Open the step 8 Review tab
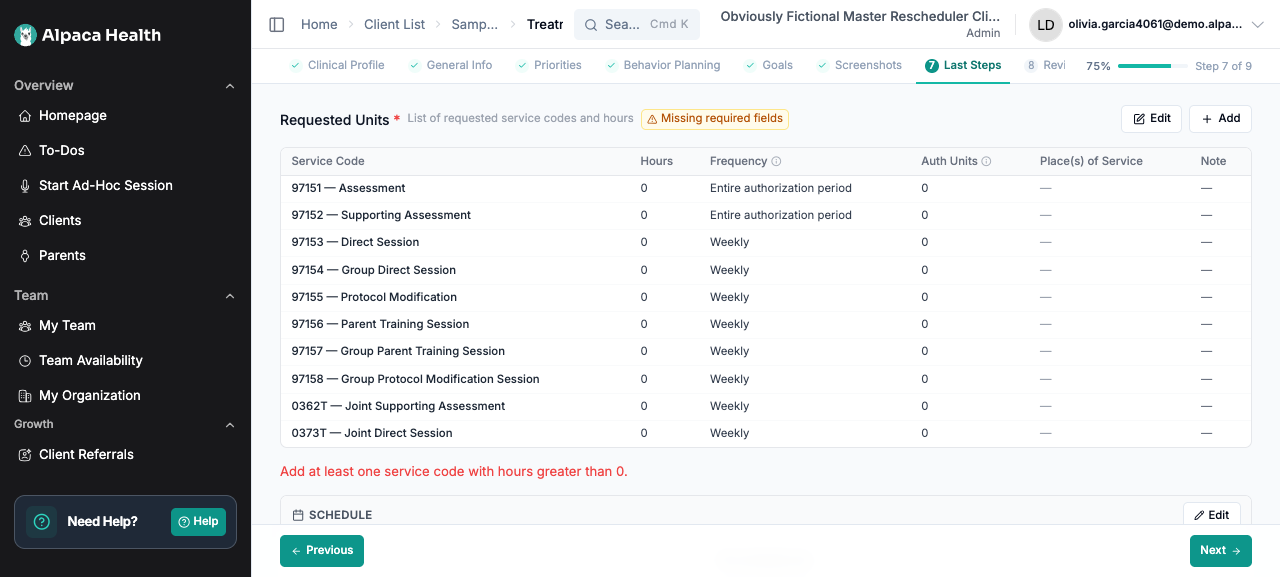The height and width of the screenshot is (577, 1280). (x=1045, y=65)
